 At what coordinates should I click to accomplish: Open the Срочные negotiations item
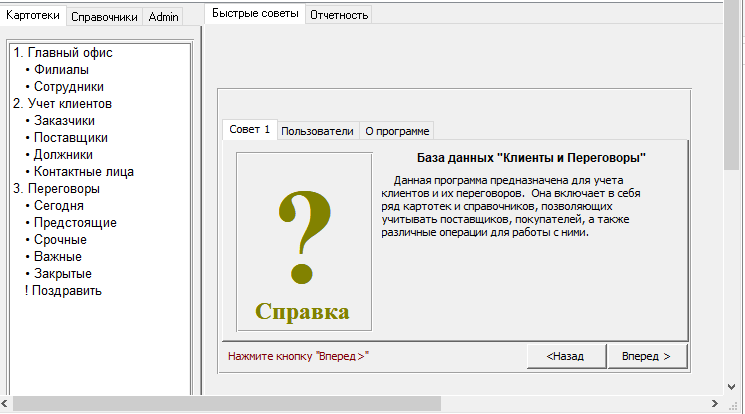point(60,240)
